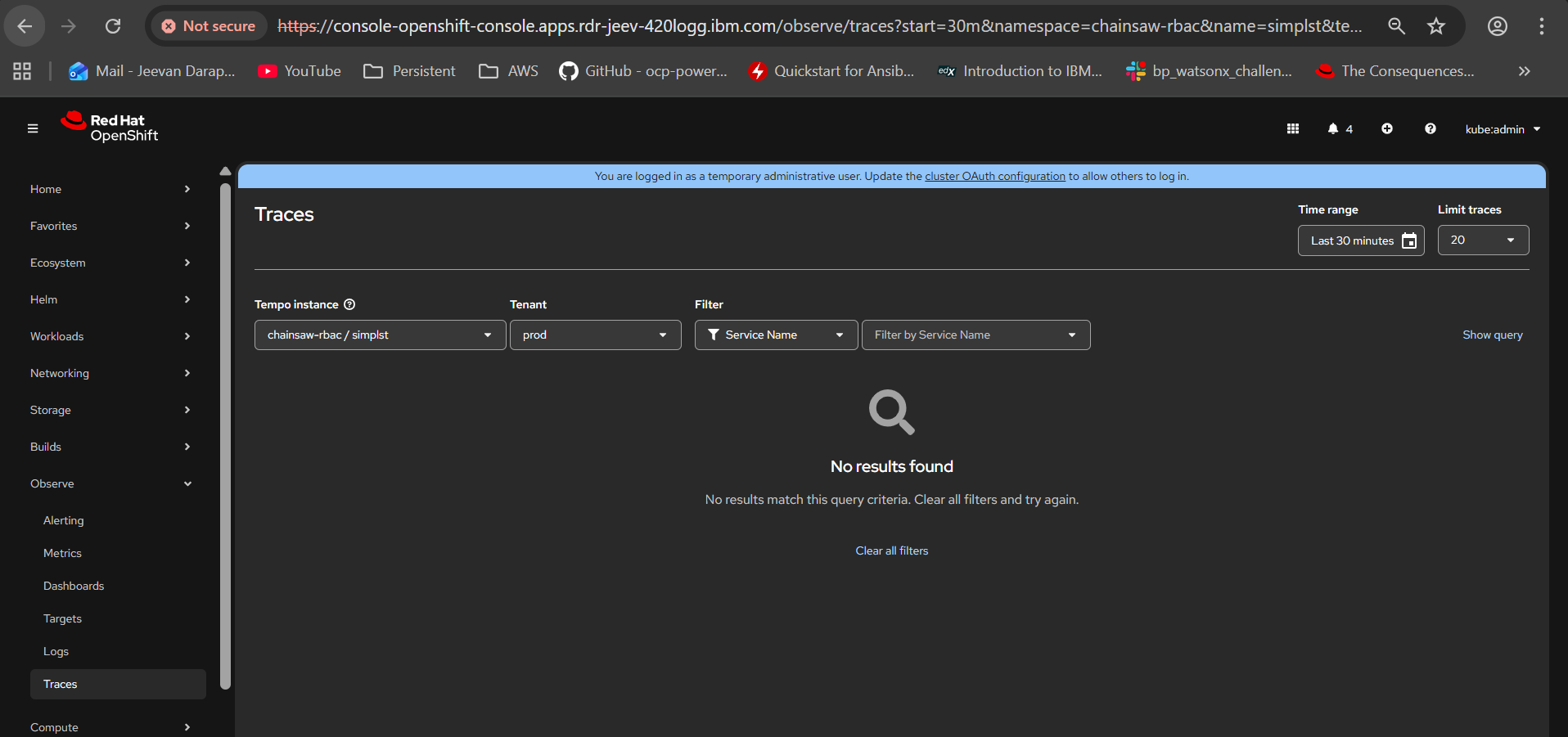1568x737 pixels.
Task: Open the notifications bell
Action: (1340, 128)
